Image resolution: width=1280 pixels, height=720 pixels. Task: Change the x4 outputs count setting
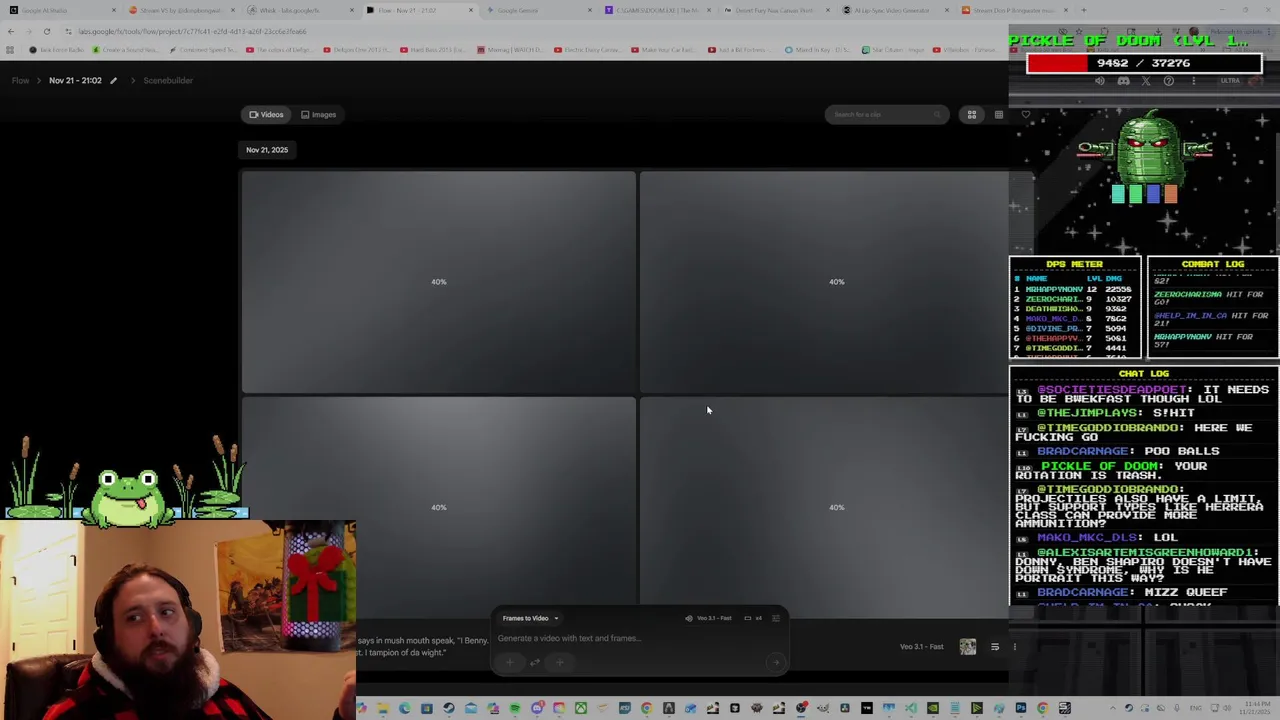pyautogui.click(x=753, y=618)
